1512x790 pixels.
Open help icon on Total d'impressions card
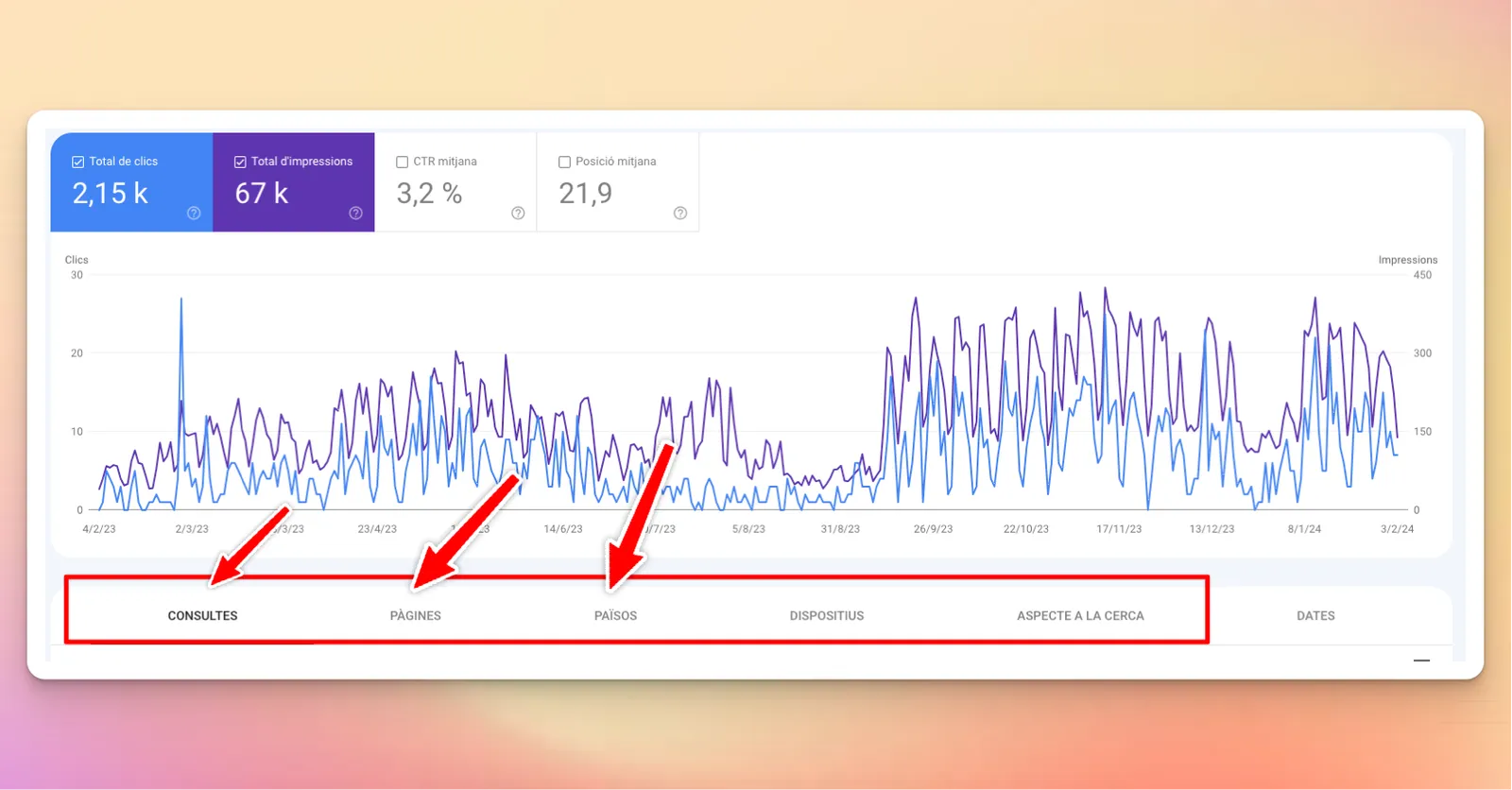tap(355, 214)
